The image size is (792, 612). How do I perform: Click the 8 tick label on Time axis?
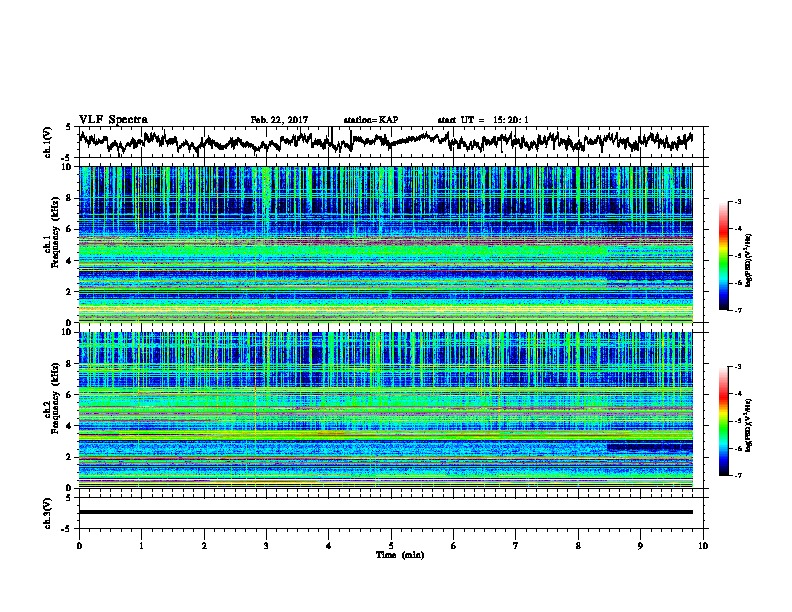tap(578, 546)
